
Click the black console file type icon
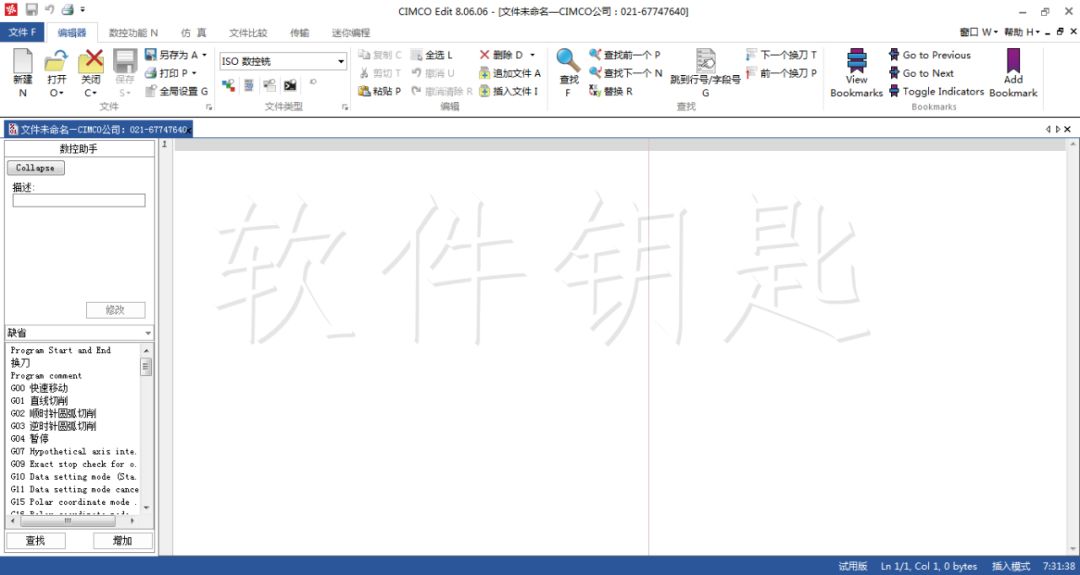point(290,85)
